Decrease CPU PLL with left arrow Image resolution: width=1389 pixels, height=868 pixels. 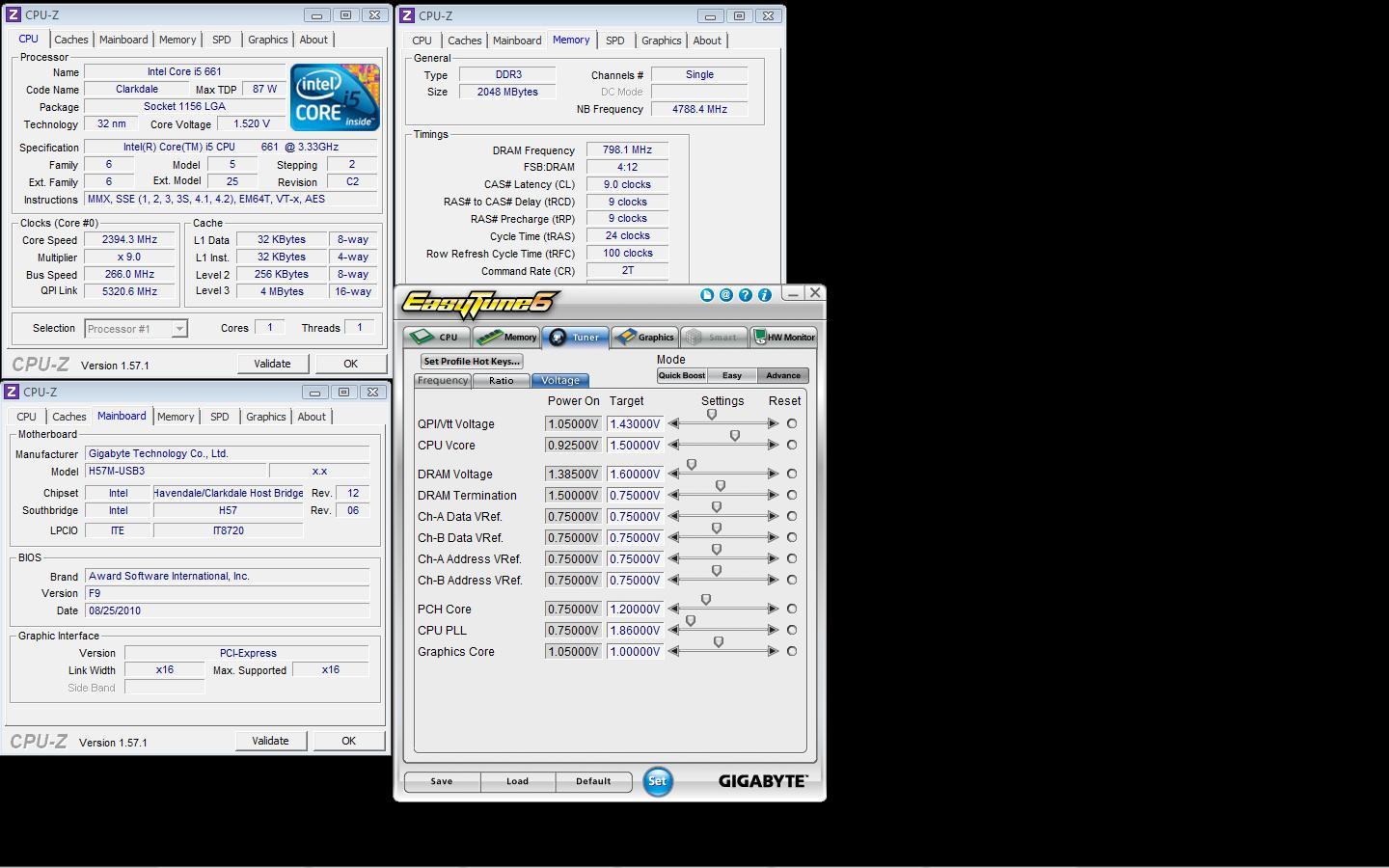coord(673,630)
